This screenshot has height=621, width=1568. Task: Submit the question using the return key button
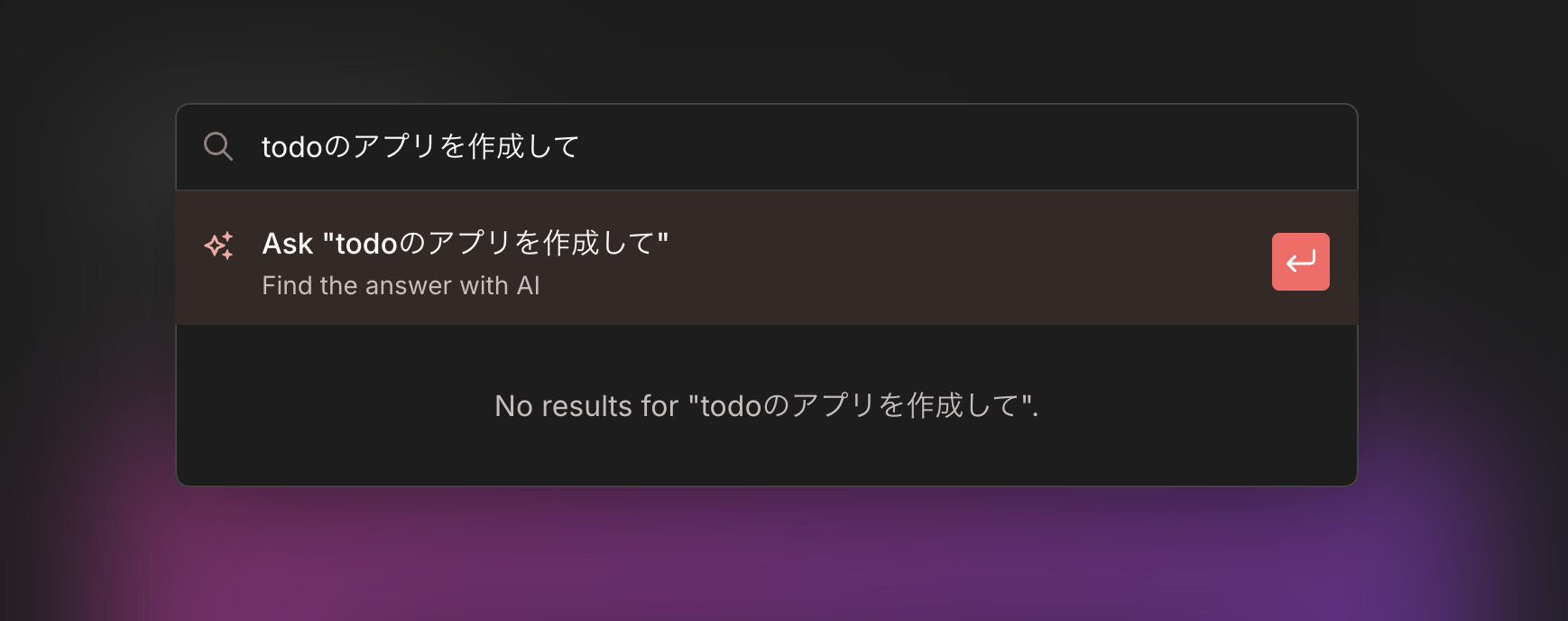(1300, 262)
